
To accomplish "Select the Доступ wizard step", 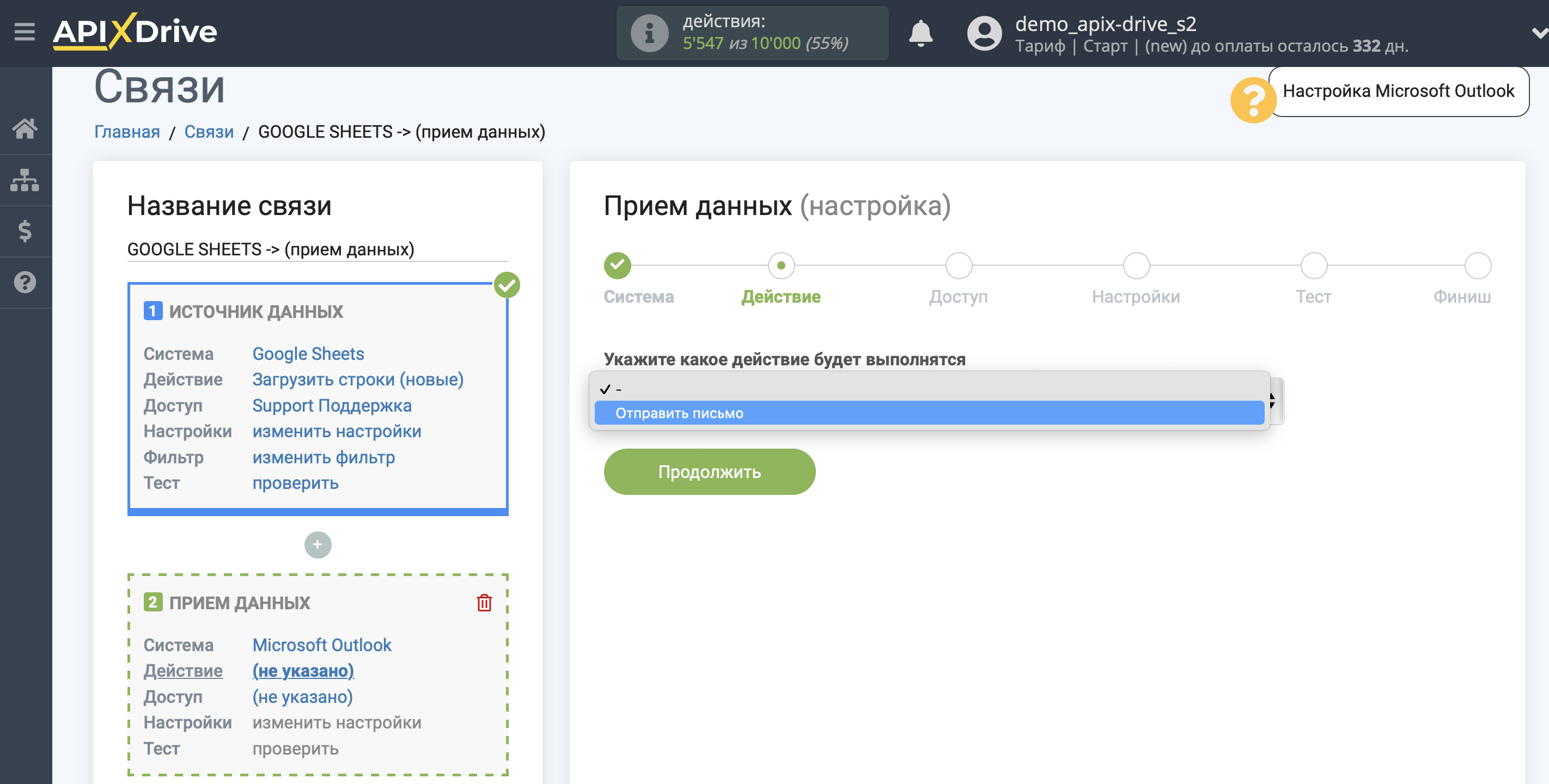I will (959, 266).
